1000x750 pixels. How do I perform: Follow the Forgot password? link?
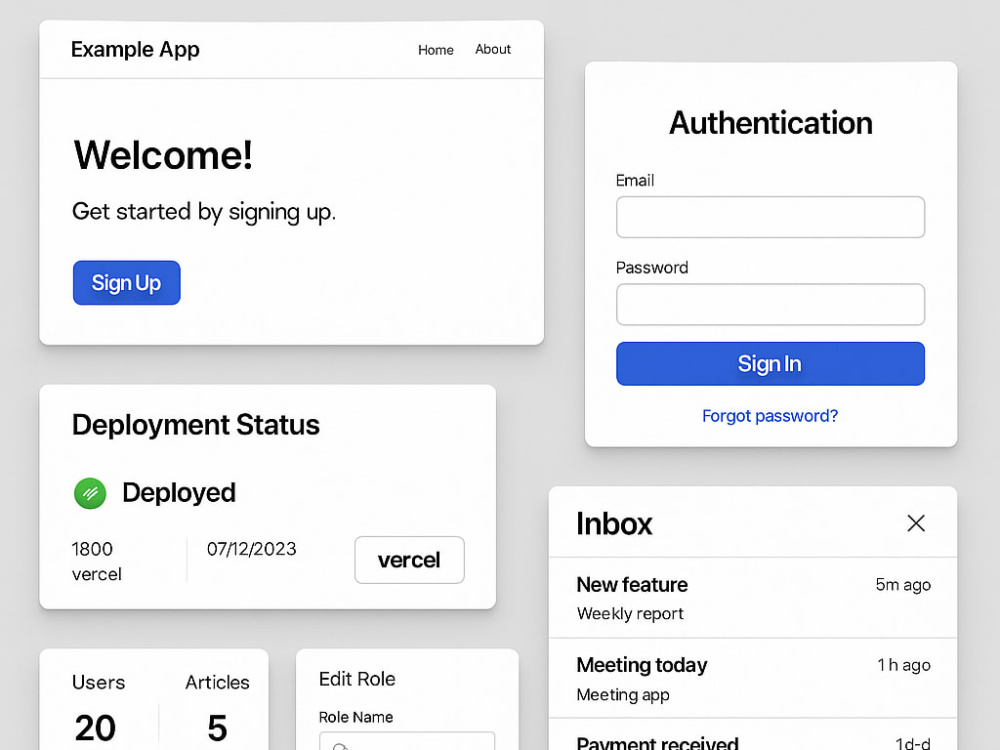[x=770, y=416]
